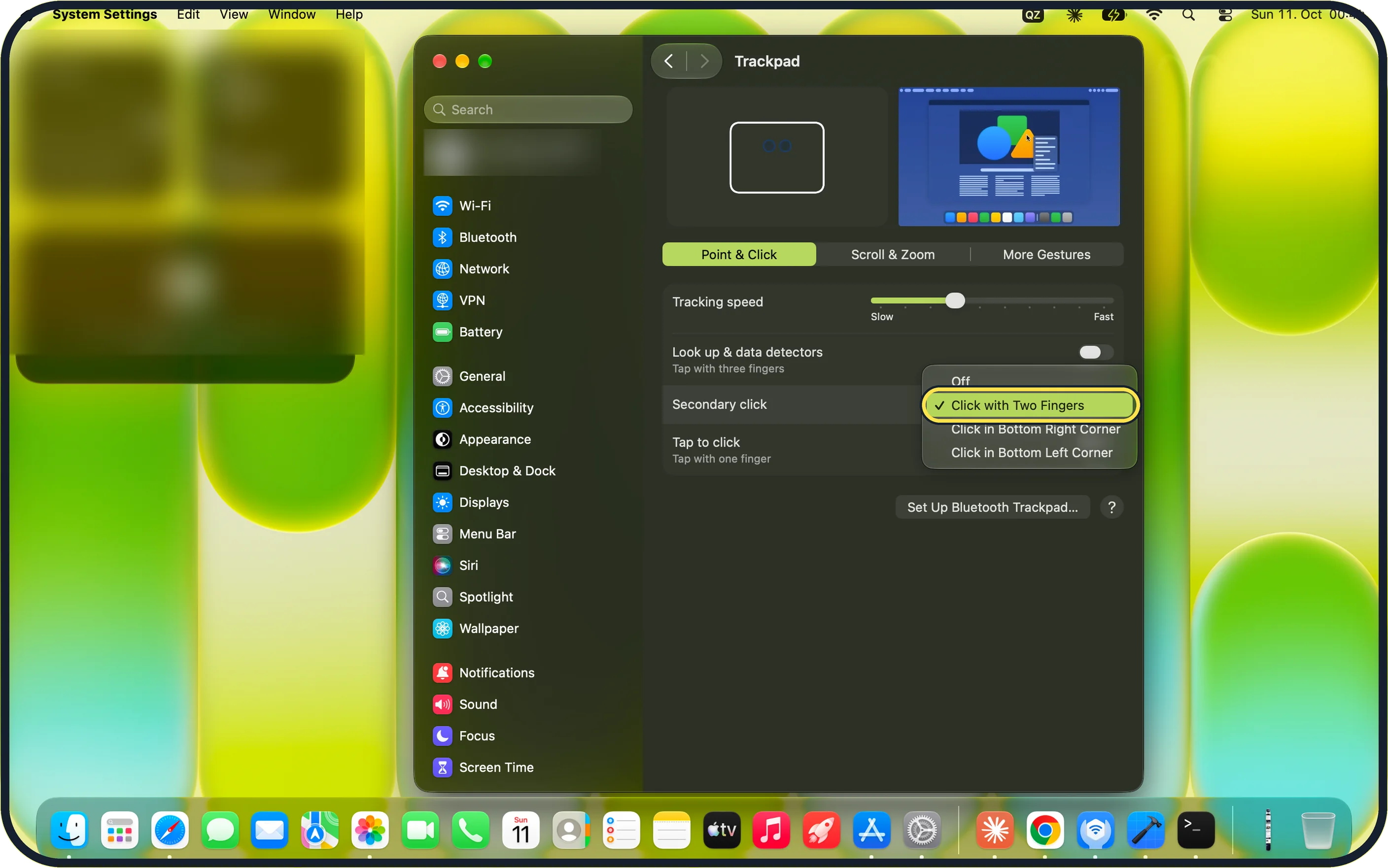
Task: Launch Safari from the Dock
Action: (x=170, y=830)
